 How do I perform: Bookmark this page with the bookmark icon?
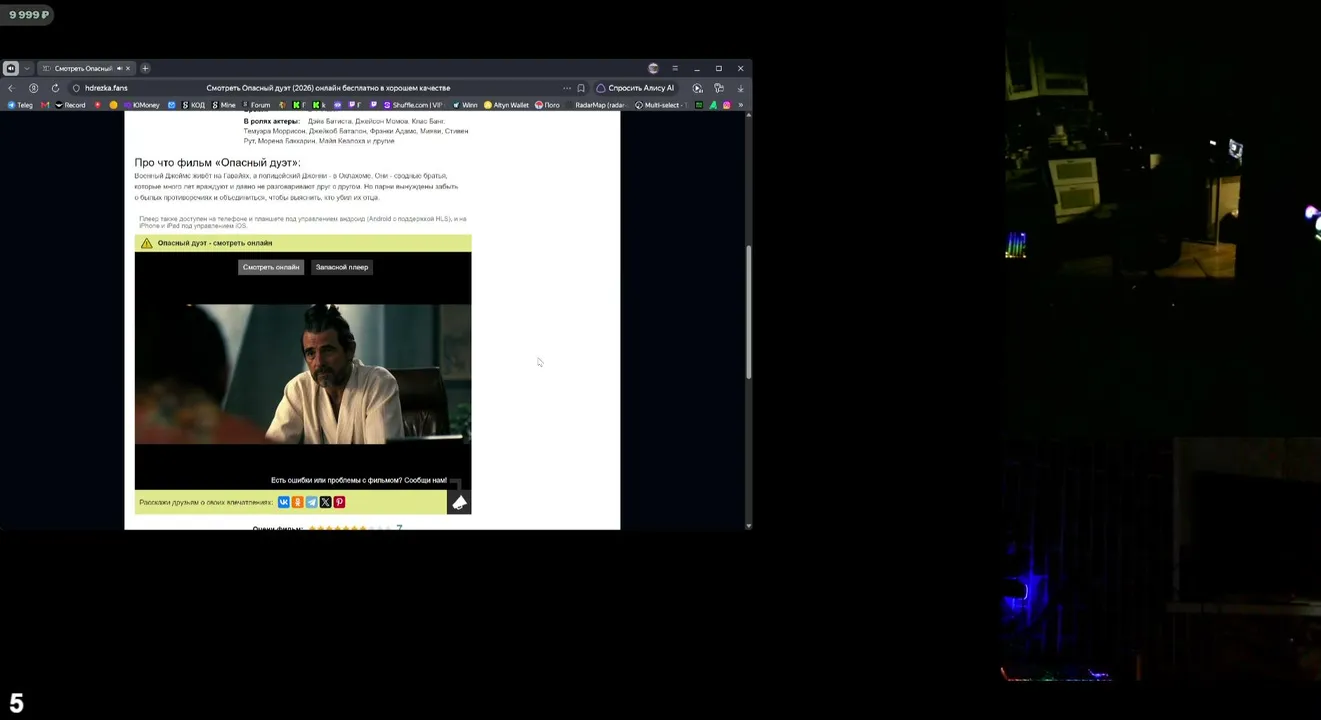(581, 88)
